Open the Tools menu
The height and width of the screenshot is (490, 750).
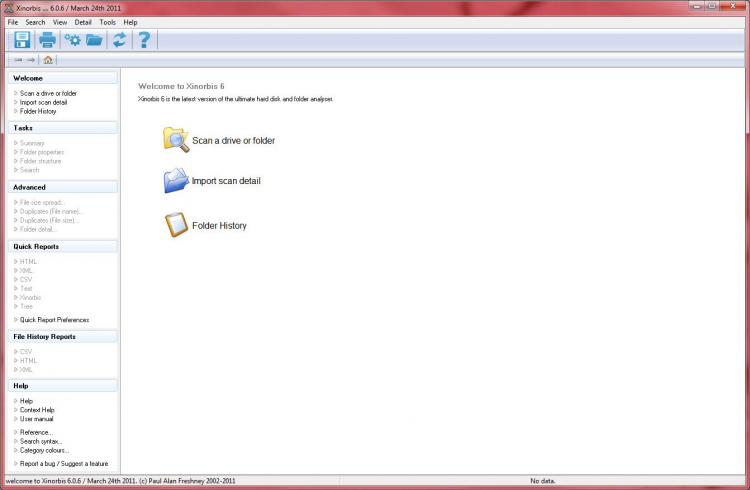tap(108, 22)
